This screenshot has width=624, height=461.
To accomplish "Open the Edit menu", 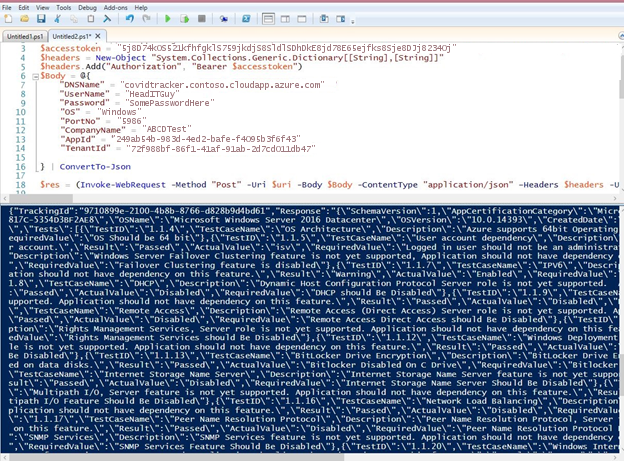I will pyautogui.click(x=24, y=8).
